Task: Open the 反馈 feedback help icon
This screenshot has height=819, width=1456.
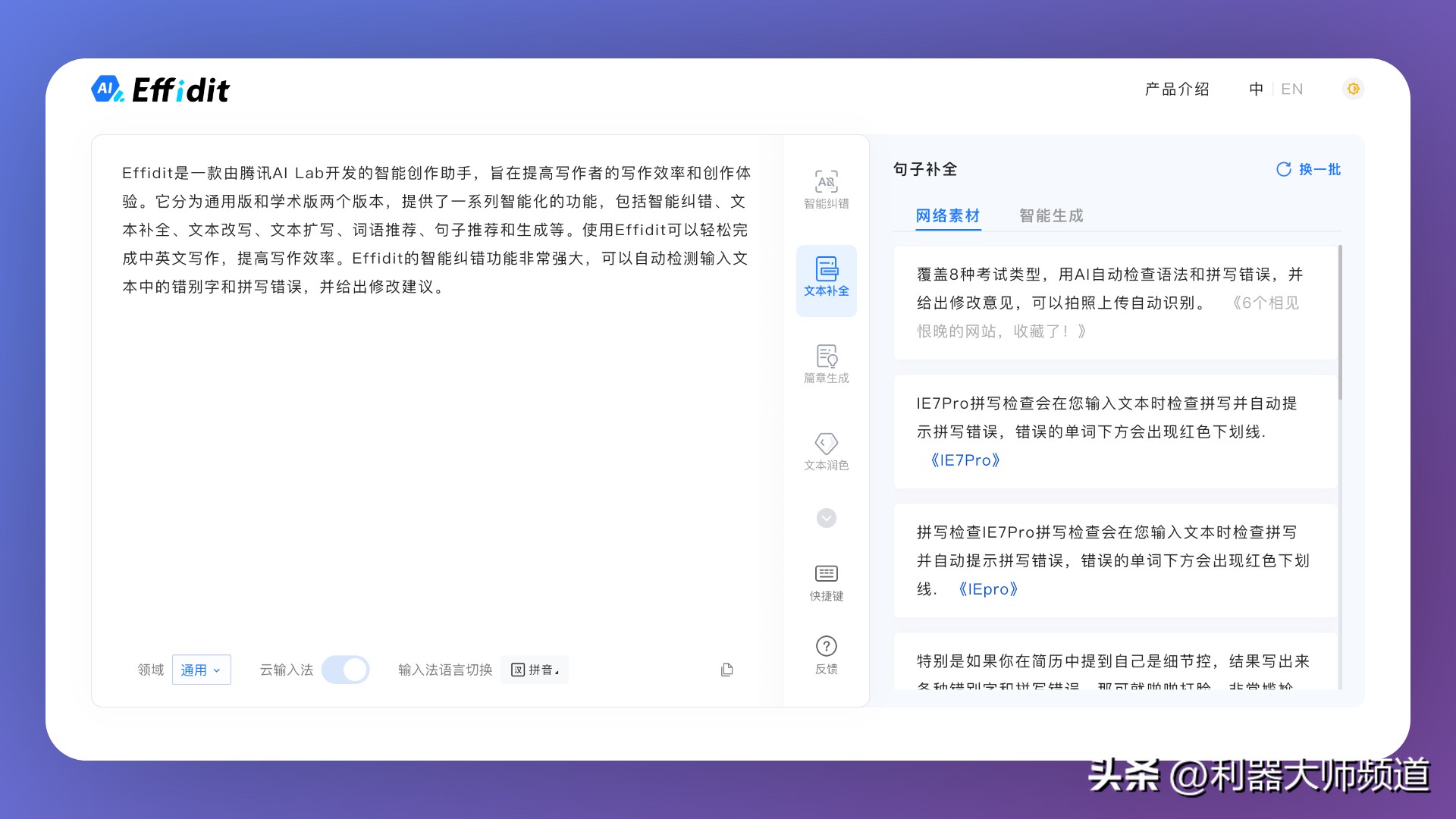Action: 826,655
